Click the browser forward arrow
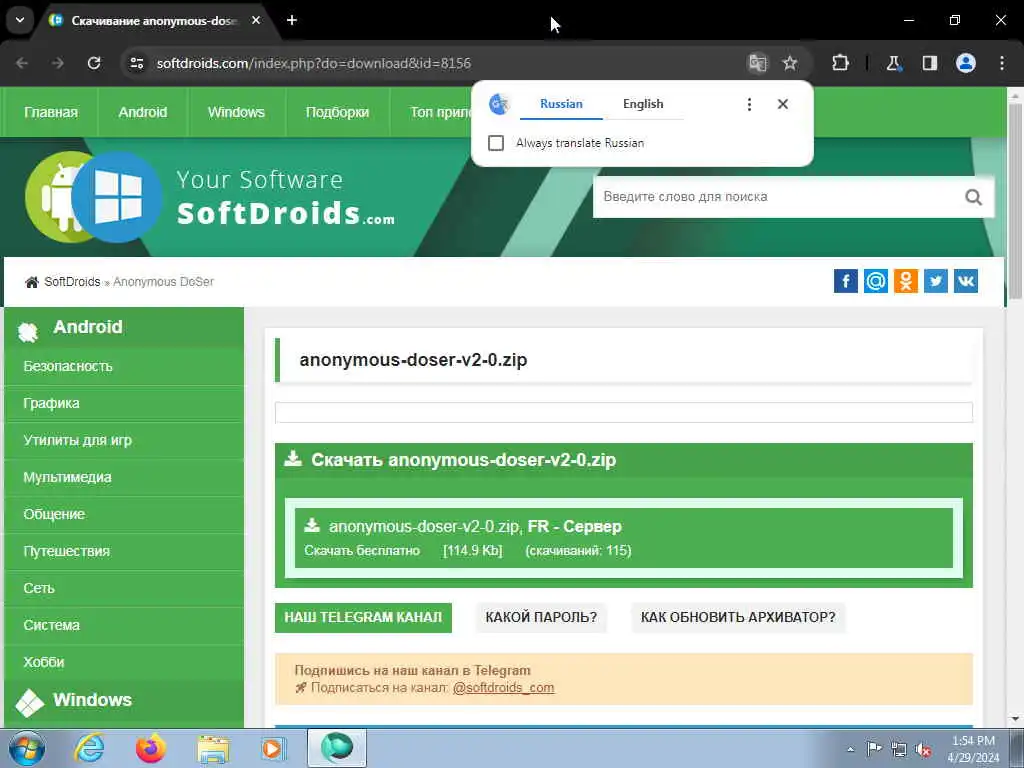Image resolution: width=1024 pixels, height=768 pixels. pos(58,63)
